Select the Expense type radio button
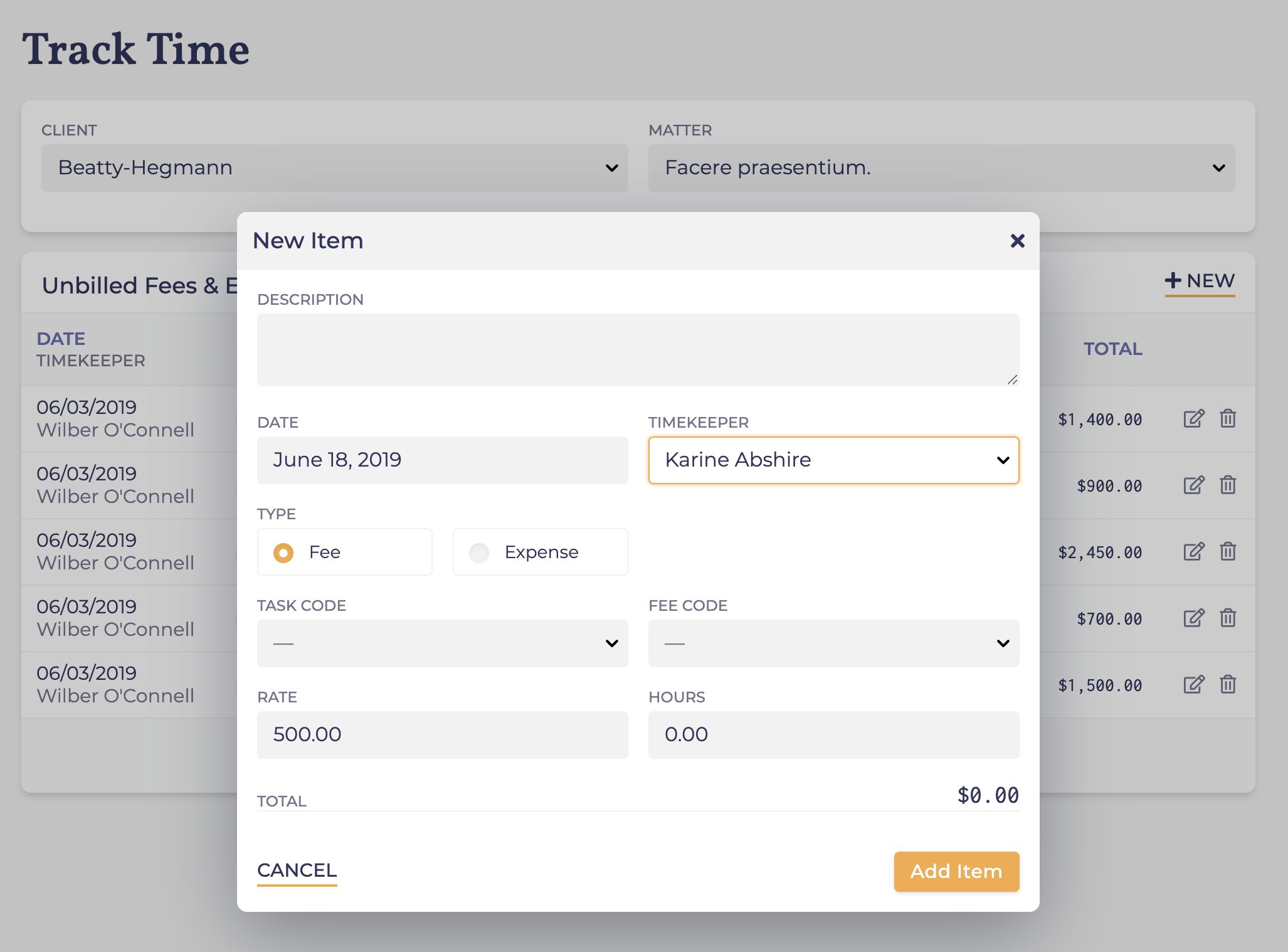 (x=479, y=552)
